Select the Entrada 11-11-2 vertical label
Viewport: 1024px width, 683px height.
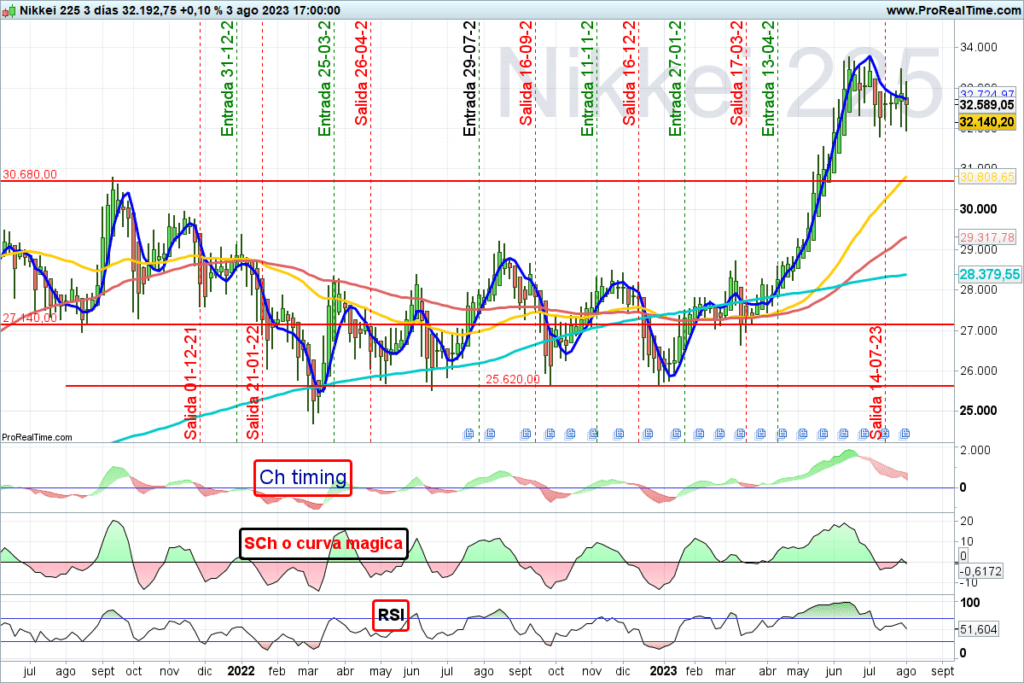[587, 78]
